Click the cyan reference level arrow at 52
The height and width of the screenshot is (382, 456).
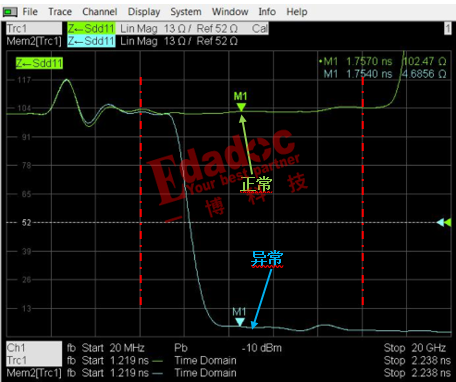[x=440, y=222]
